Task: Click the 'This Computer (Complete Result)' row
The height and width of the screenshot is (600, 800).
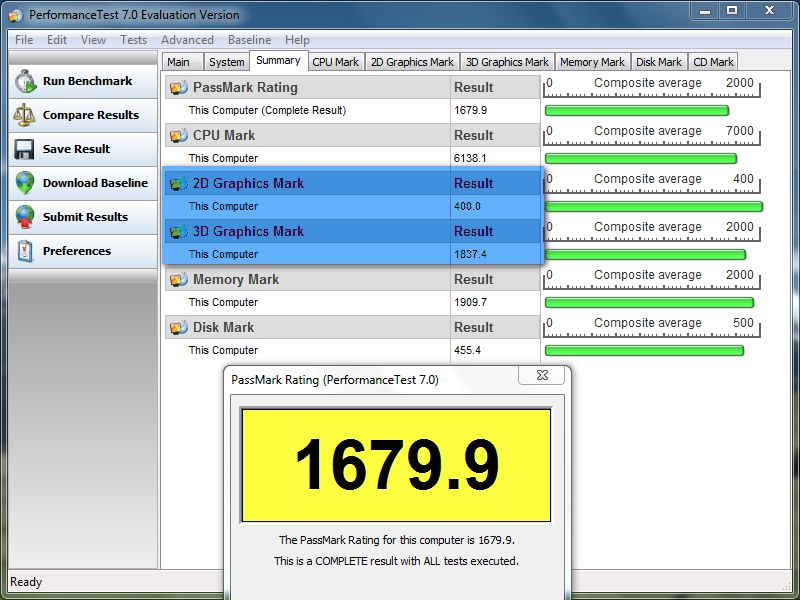Action: point(352,111)
